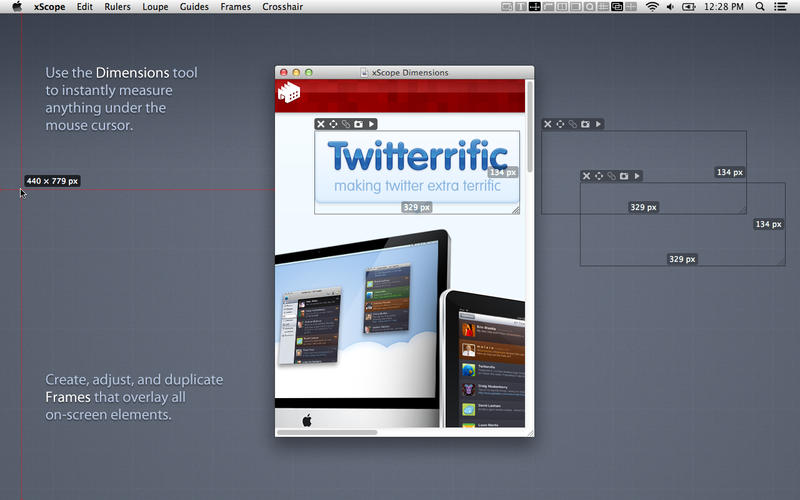Viewport: 800px width, 500px height.
Task: Click the resize grip of xScope Dimensions window
Action: click(x=530, y=433)
